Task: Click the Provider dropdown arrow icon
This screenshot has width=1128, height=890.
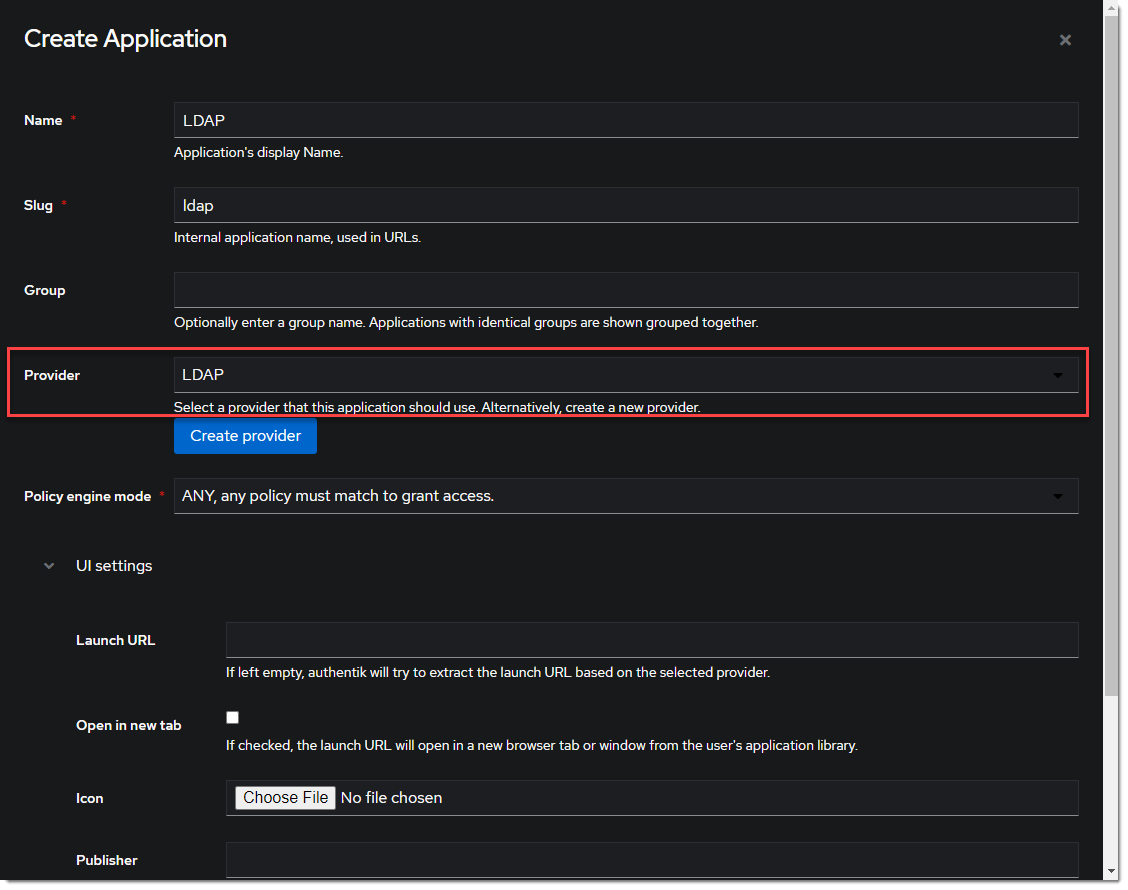Action: click(x=1058, y=376)
